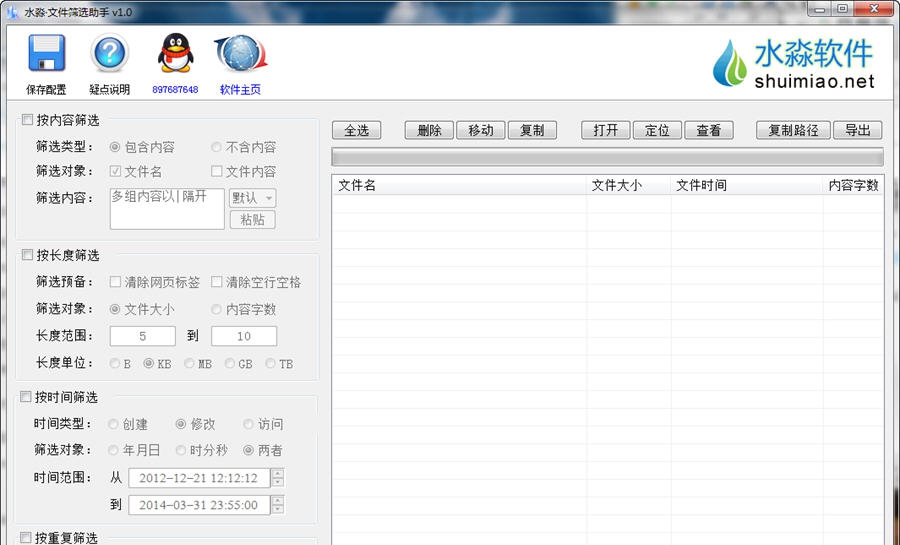This screenshot has width=900, height=545.
Task: Enable 按长度筛选 checkbox
Action: coord(27,255)
